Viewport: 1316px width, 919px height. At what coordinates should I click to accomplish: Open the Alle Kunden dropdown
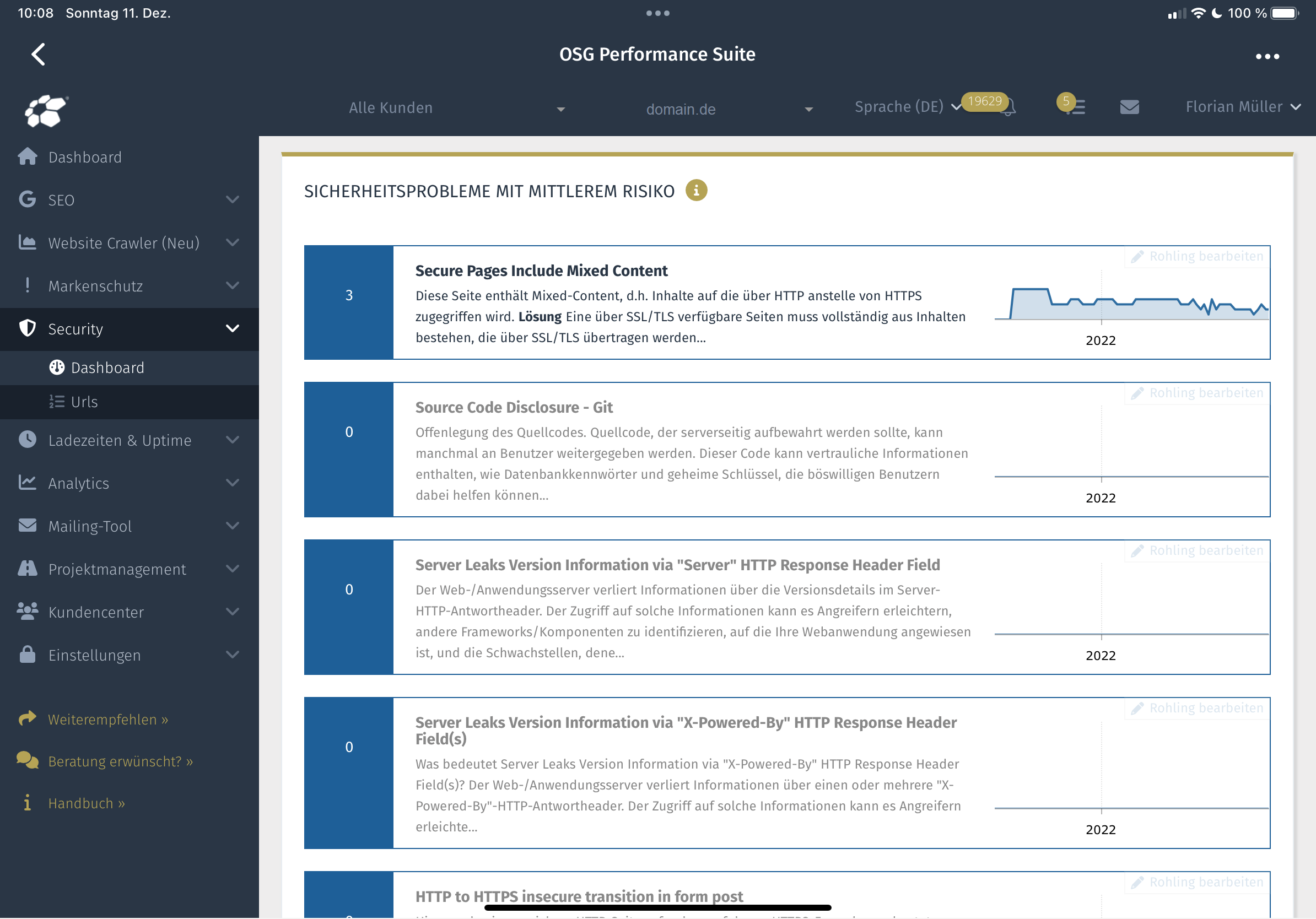tap(457, 108)
